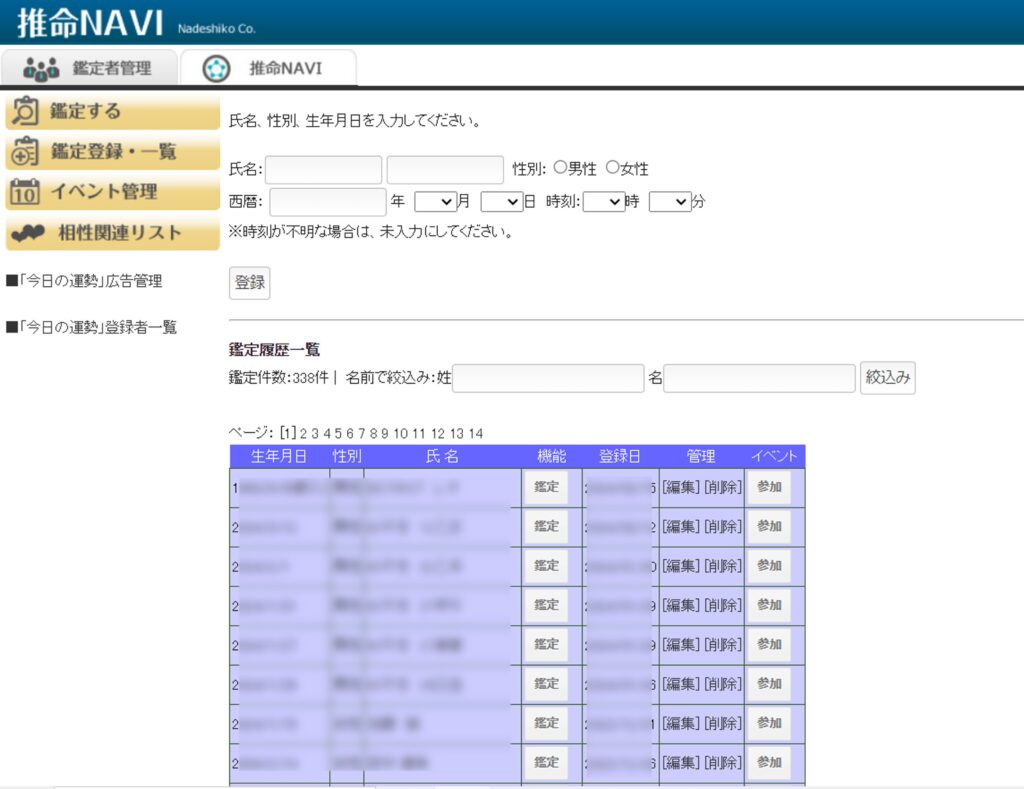Open 「今日の運勢」広告管理 link
Viewport: 1024px width, 789px height.
pyautogui.click(x=84, y=282)
